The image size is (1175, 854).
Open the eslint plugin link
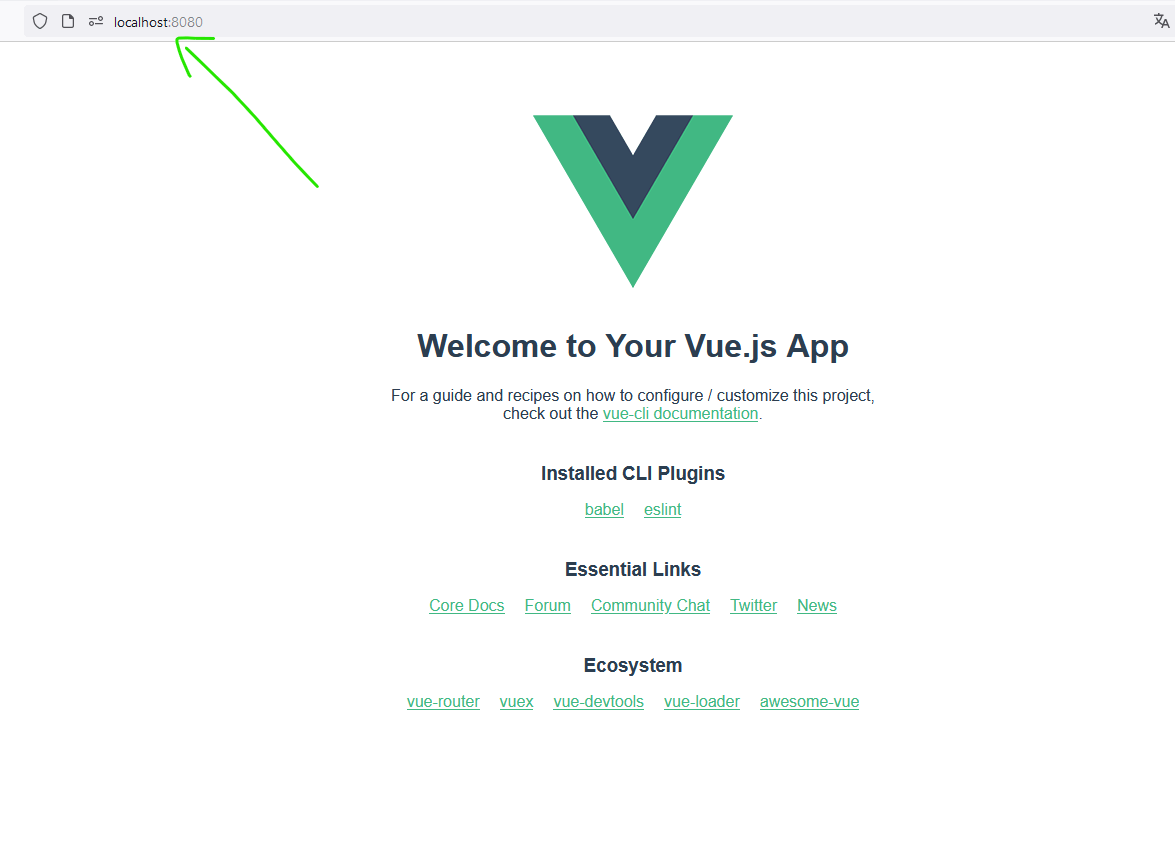pyautogui.click(x=662, y=509)
